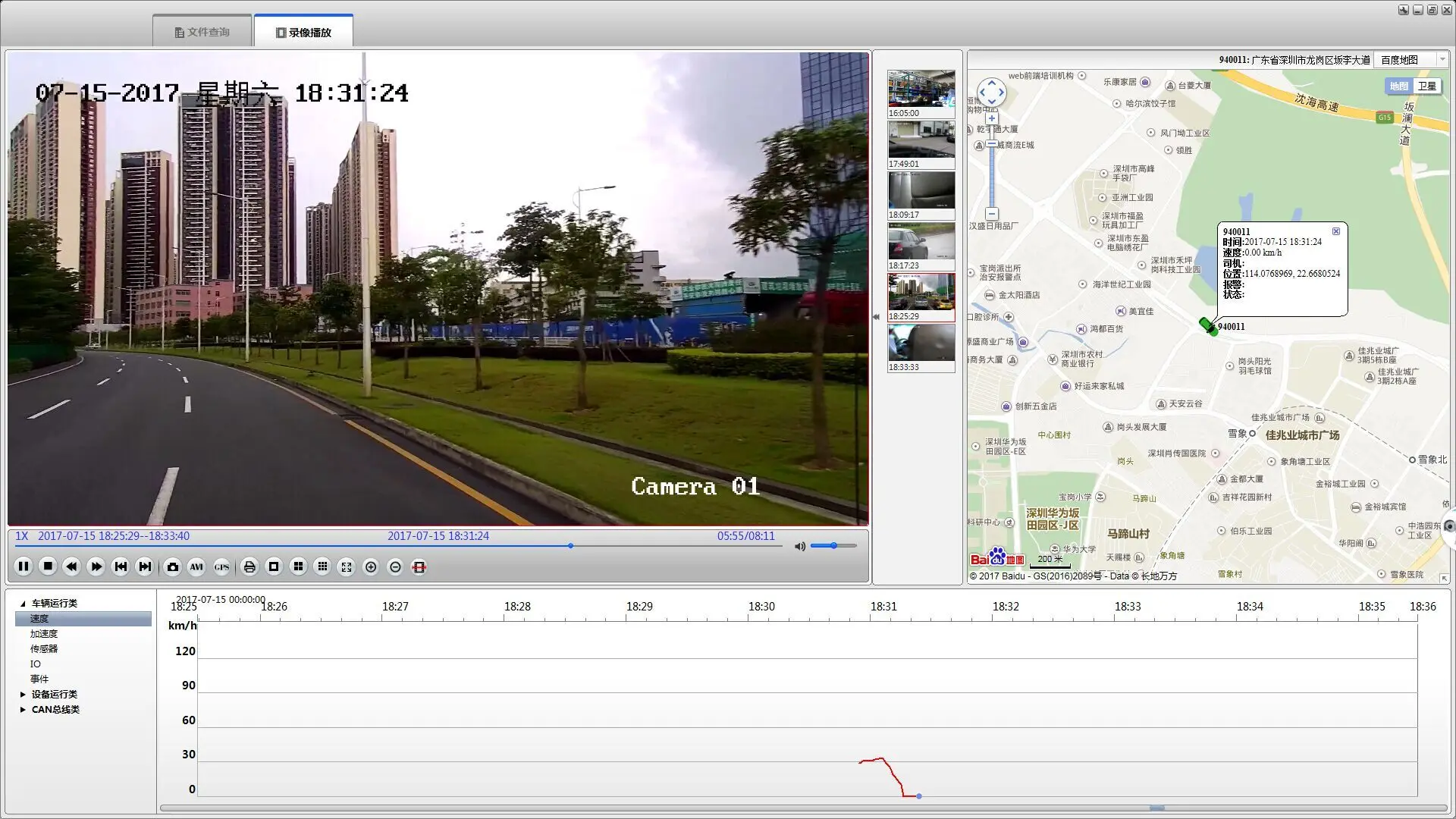This screenshot has width=1456, height=819.
Task: Switch to the 文件查询 tab
Action: coord(202,33)
